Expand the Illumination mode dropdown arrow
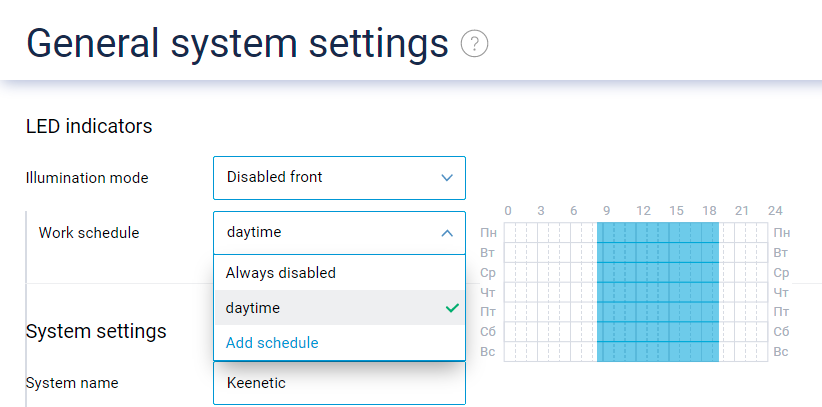 [x=447, y=178]
